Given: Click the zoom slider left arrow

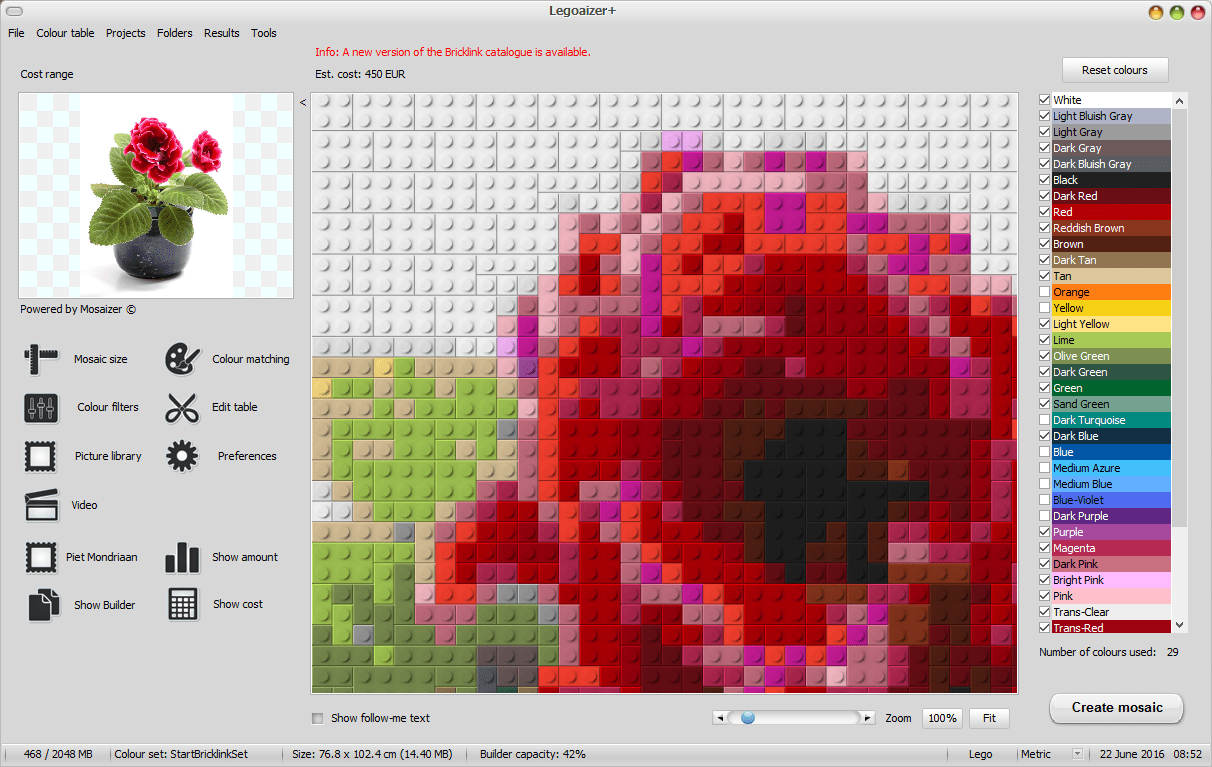Looking at the screenshot, I should (719, 718).
